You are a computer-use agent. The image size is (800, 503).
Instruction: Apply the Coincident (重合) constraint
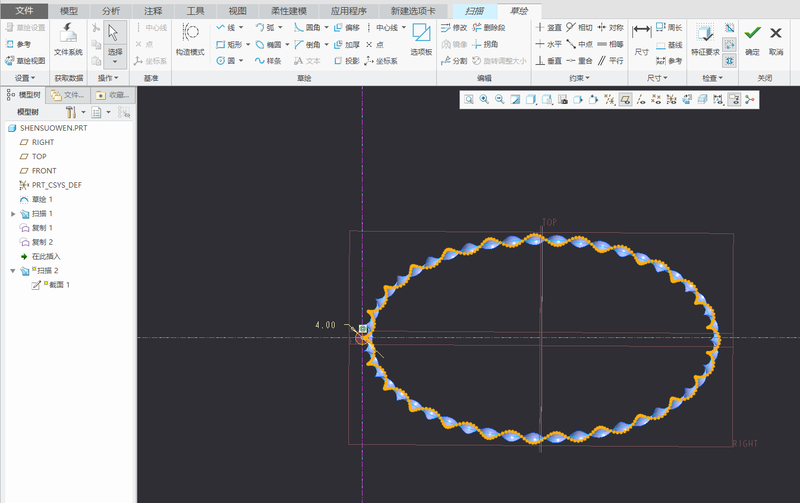point(579,61)
